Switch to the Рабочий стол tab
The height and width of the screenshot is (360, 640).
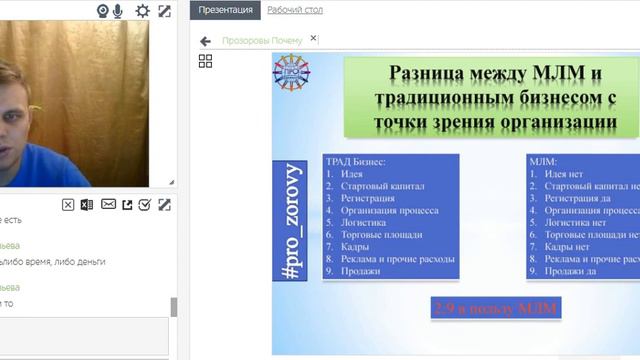[x=295, y=10]
